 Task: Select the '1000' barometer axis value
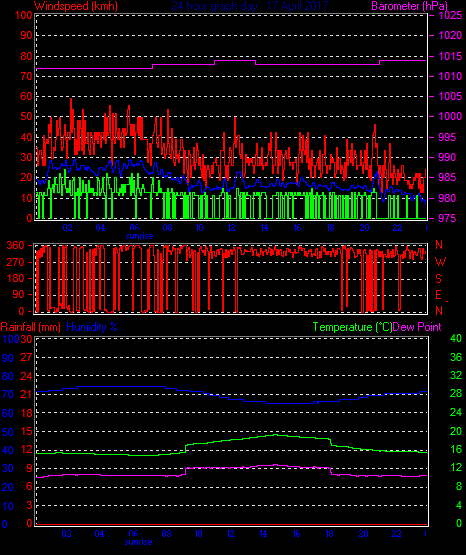click(x=450, y=116)
